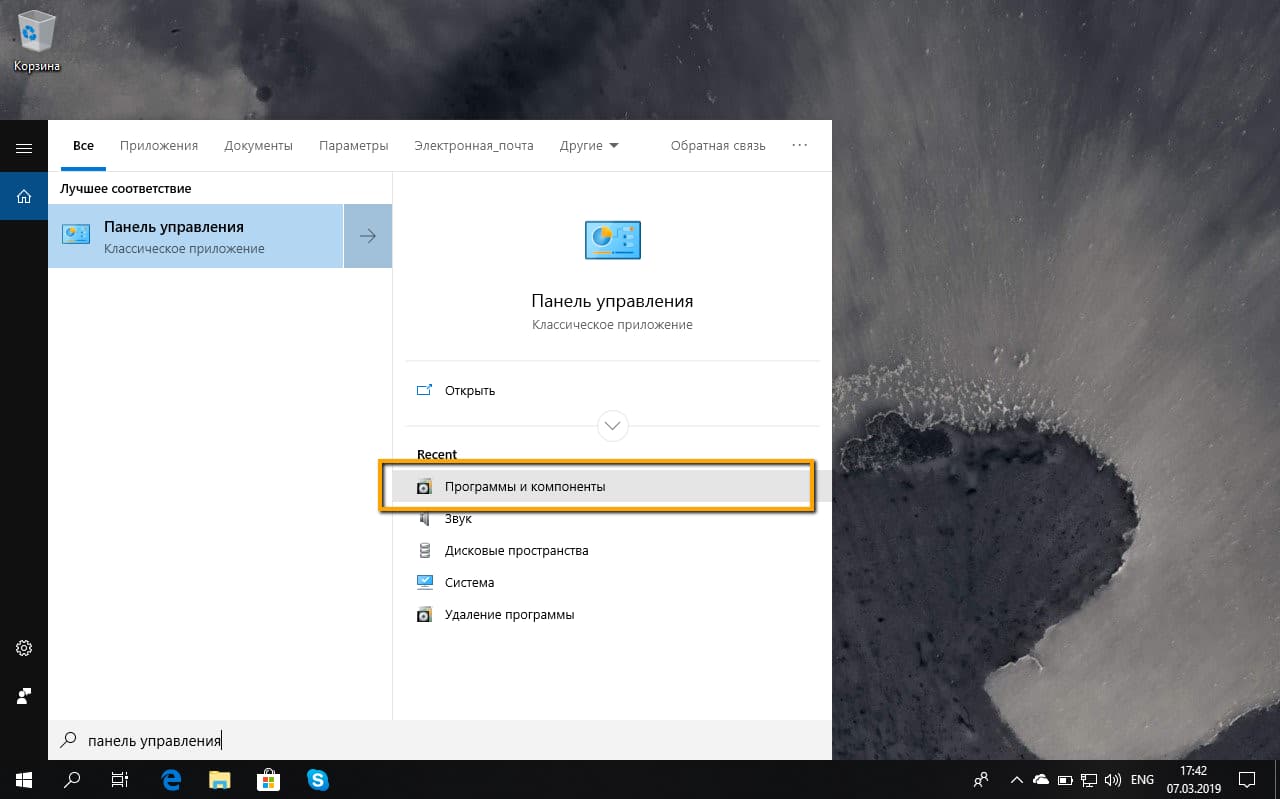Expand the arrow beside Панель управления result
The height and width of the screenshot is (799, 1280).
click(368, 236)
